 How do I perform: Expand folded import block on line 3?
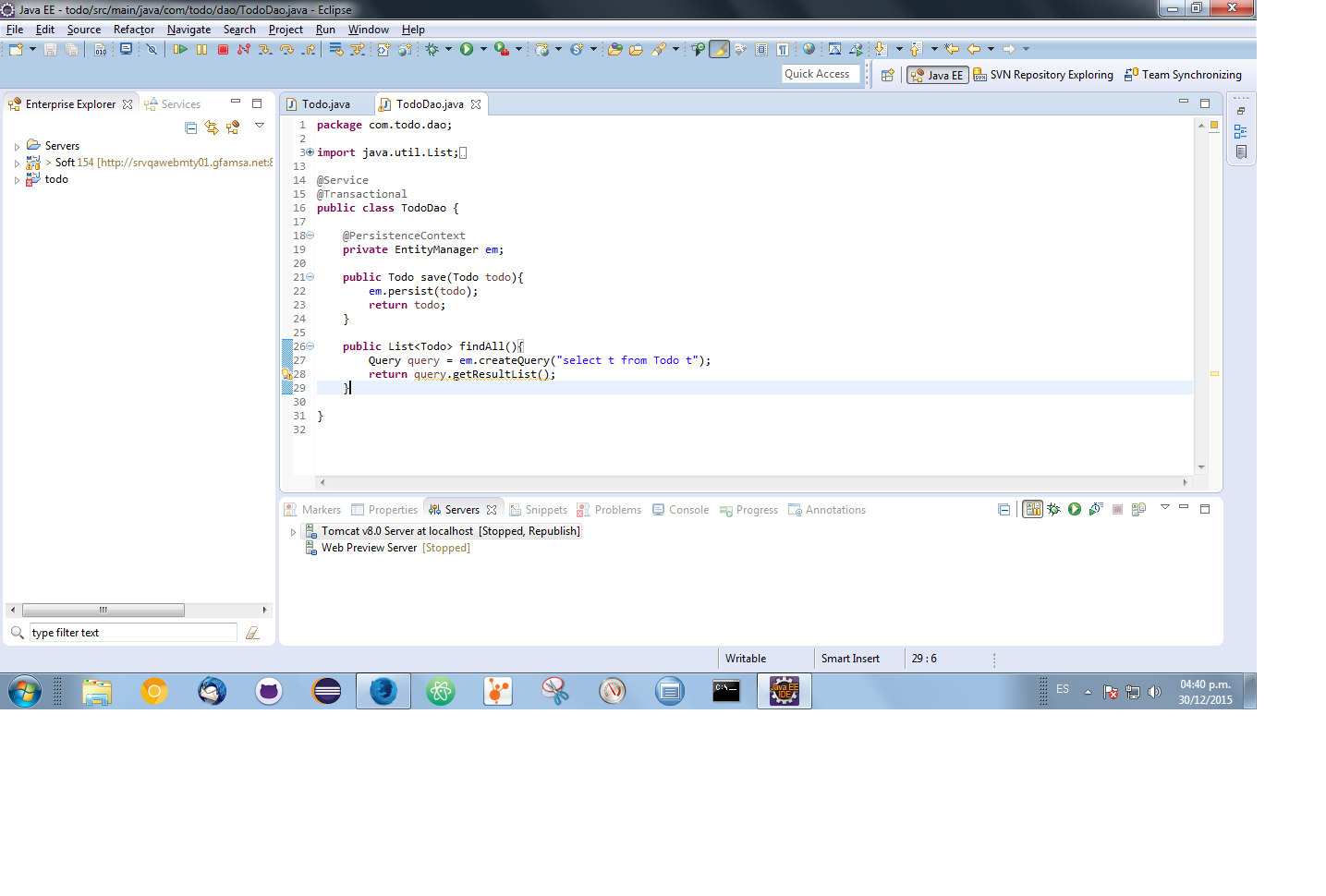tap(310, 152)
